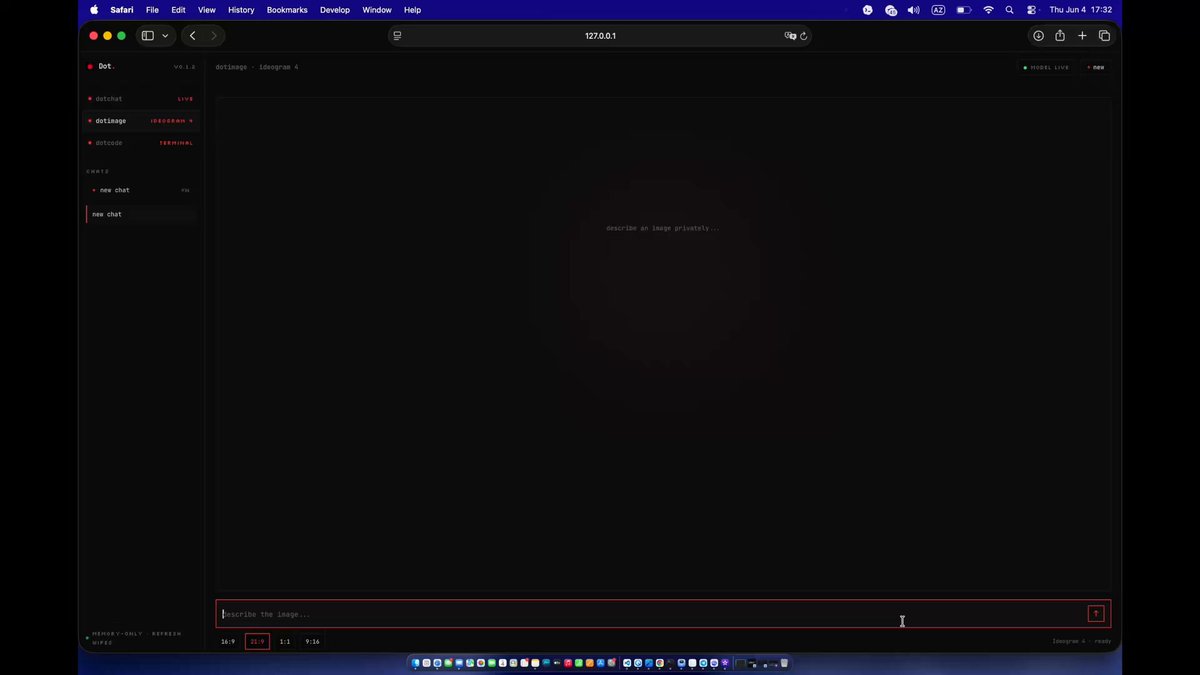Open Control Center icon in menu bar
The image size is (1200, 675).
[1032, 10]
